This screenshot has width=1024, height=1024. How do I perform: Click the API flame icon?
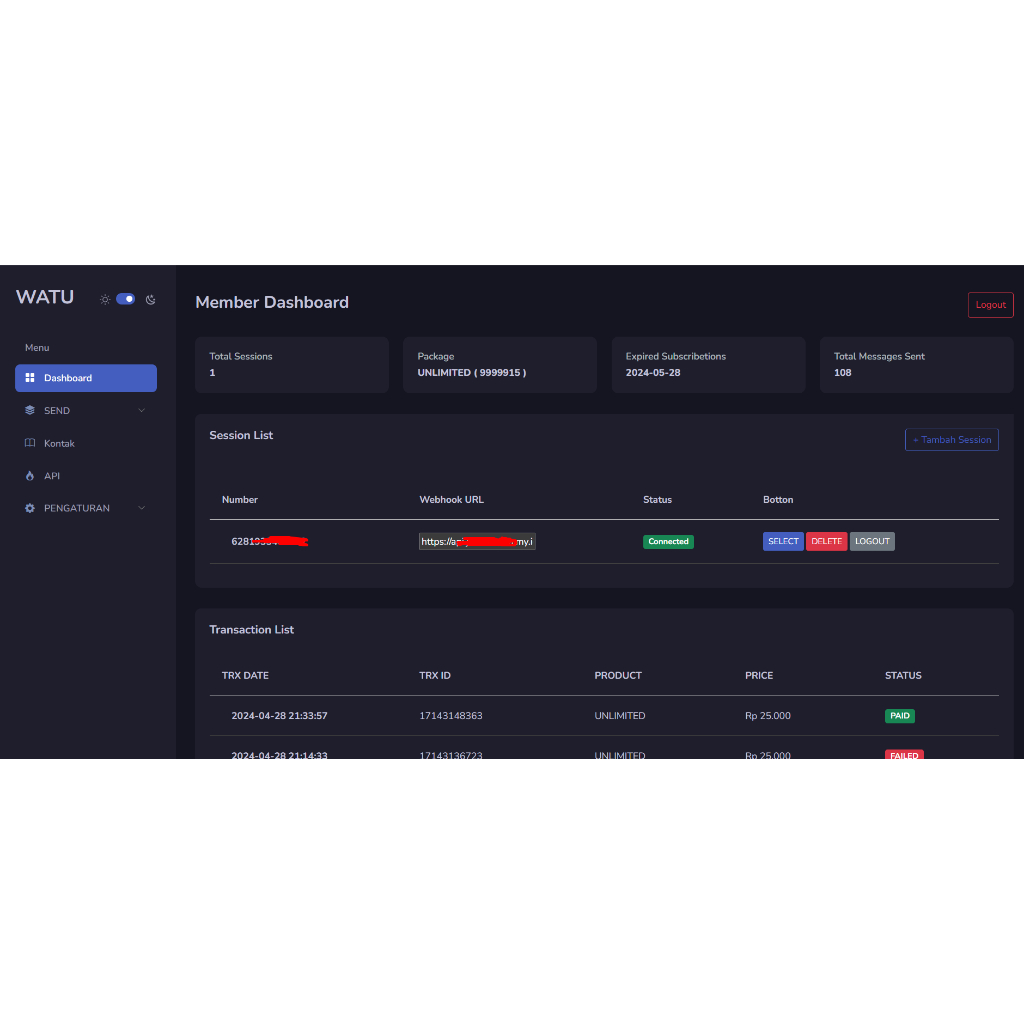pyautogui.click(x=30, y=476)
